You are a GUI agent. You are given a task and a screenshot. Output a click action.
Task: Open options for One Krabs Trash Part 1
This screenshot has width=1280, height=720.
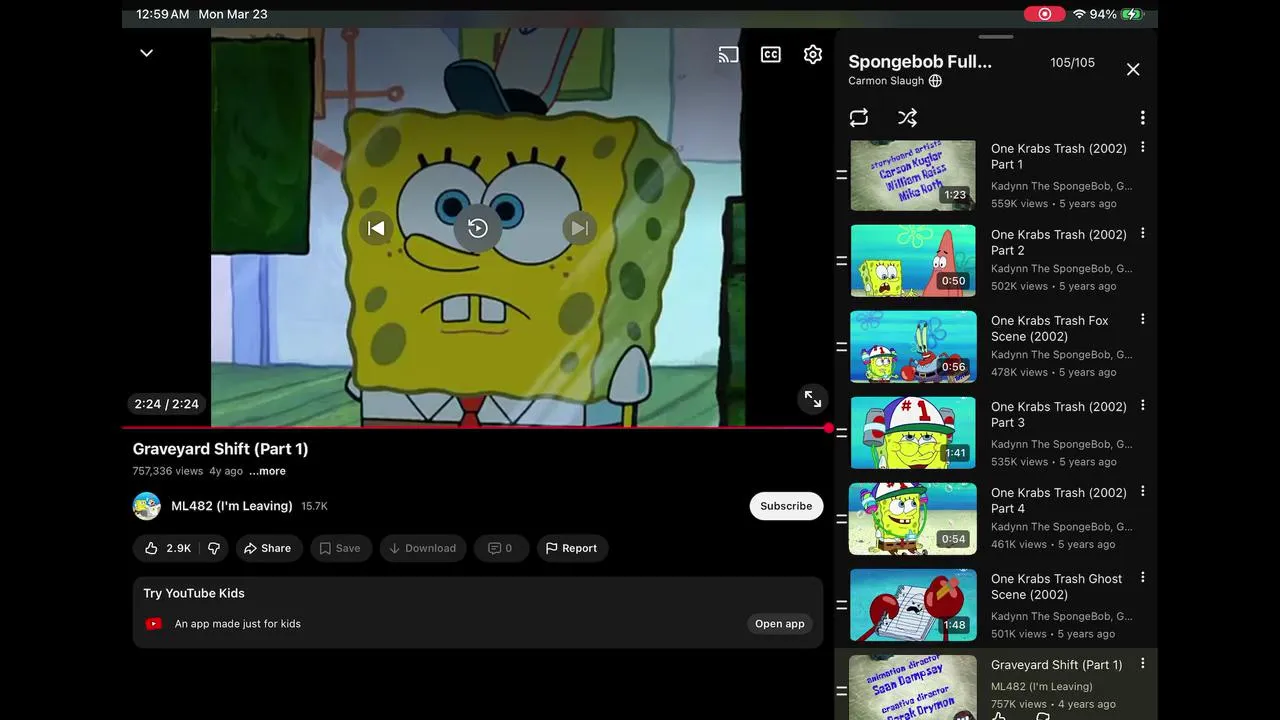tap(1142, 147)
